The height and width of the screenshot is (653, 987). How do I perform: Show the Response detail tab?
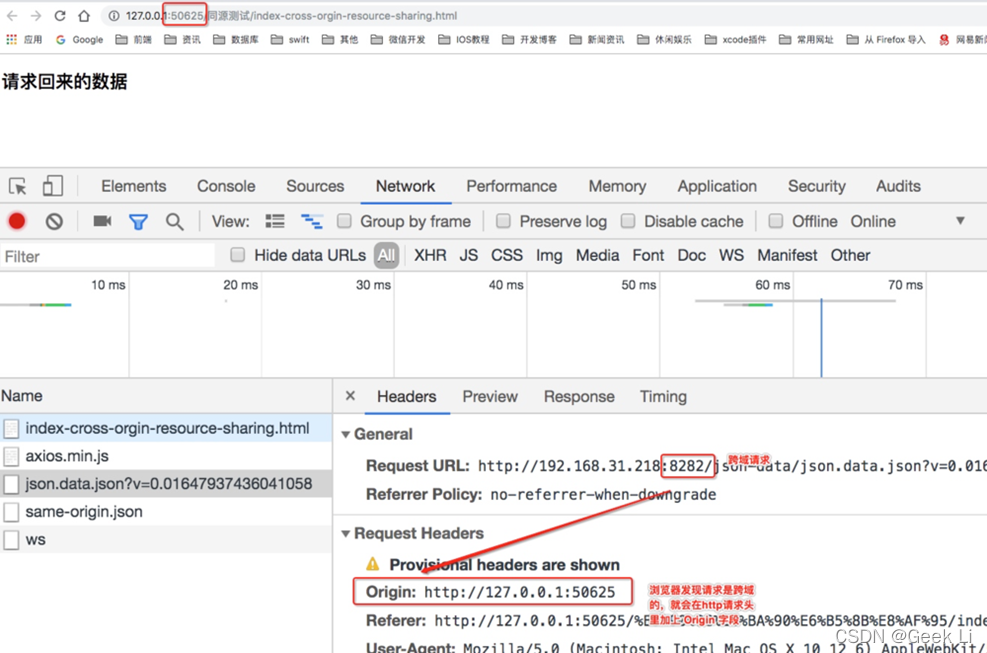(579, 397)
